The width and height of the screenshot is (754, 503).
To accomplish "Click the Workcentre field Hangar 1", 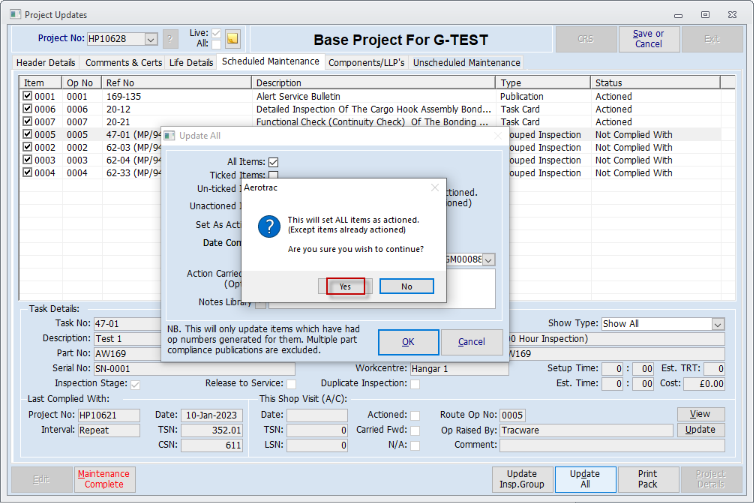I will click(x=459, y=369).
